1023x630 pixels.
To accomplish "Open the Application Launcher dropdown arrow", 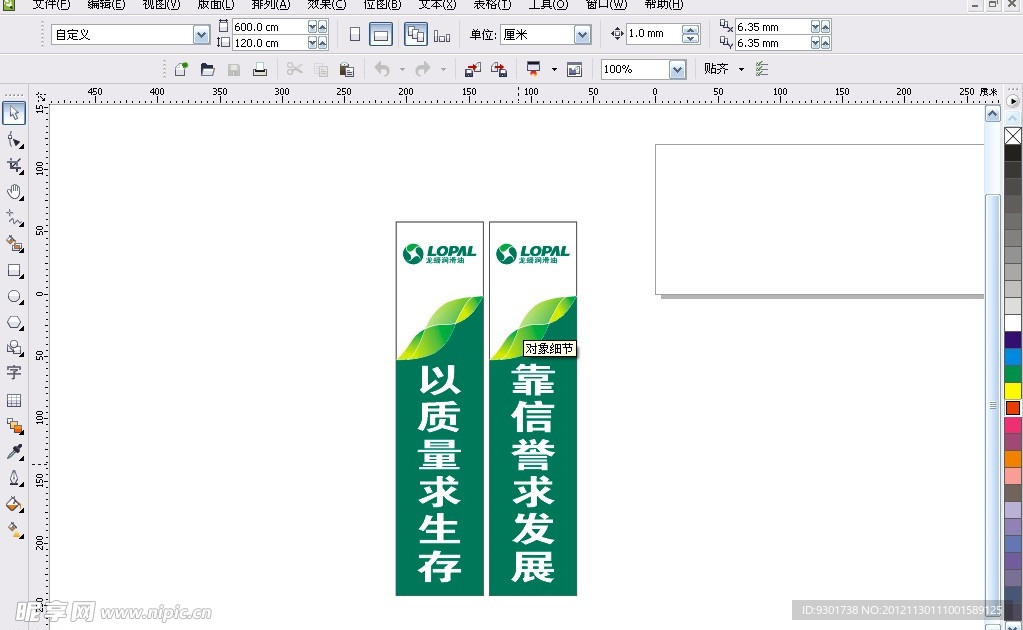I will coord(554,69).
